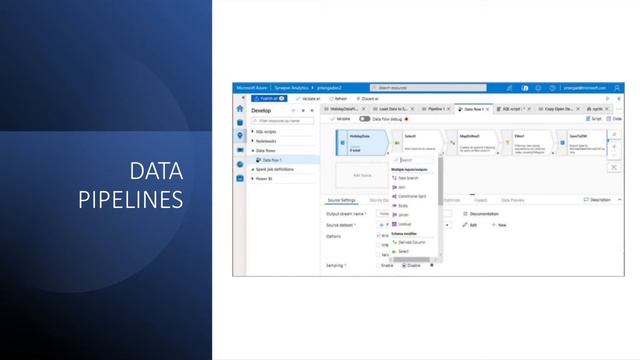This screenshot has width=640, height=360.
Task: Open the Documentation link
Action: pyautogui.click(x=481, y=214)
